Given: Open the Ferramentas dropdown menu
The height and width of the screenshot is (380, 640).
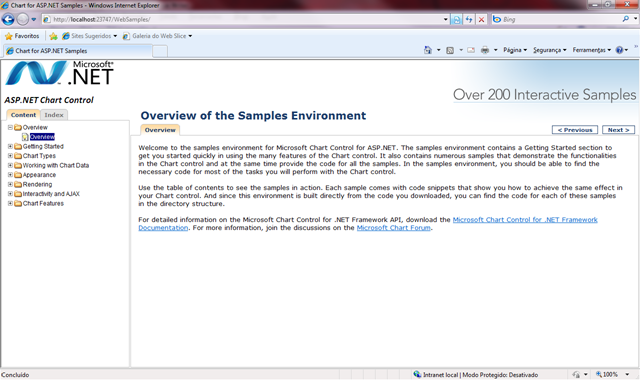Looking at the screenshot, I should (591, 50).
